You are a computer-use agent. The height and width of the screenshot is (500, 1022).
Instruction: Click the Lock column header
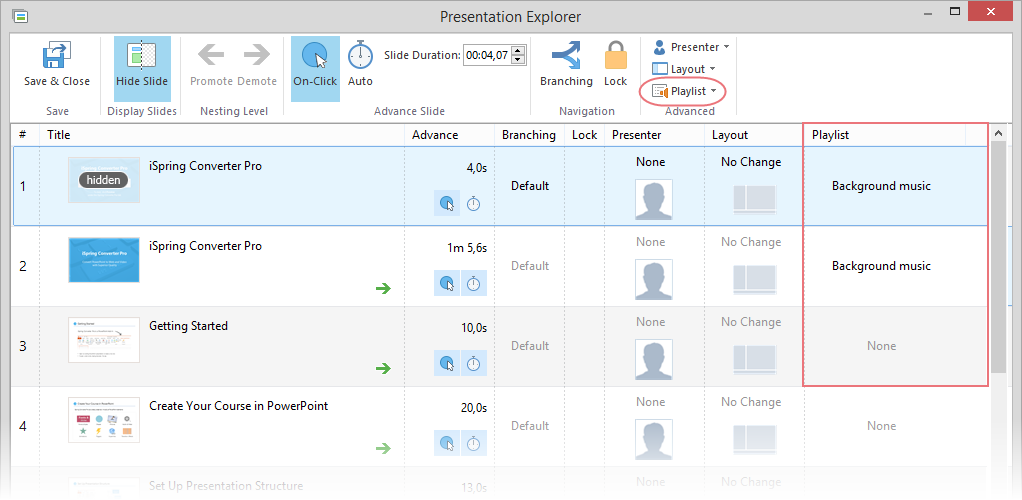pos(584,135)
